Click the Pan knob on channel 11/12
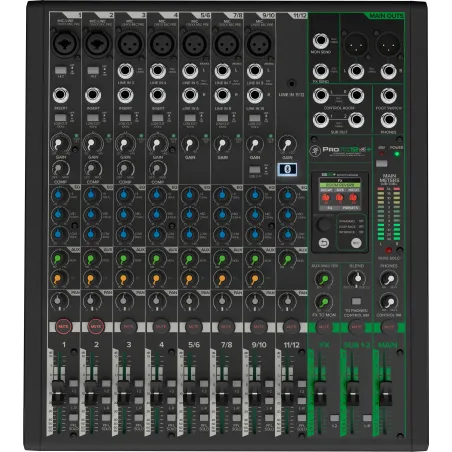Viewport: 452px width, 452px height. click(x=287, y=301)
